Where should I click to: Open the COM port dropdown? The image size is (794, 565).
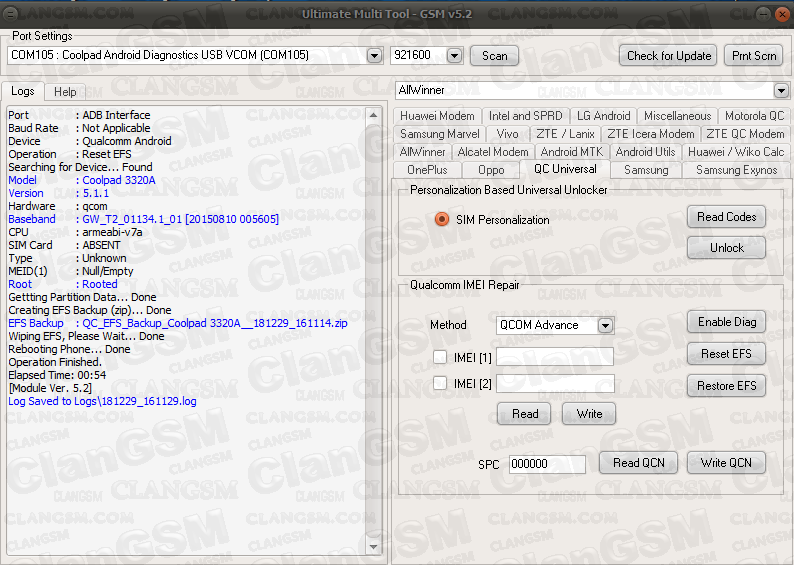click(x=374, y=55)
